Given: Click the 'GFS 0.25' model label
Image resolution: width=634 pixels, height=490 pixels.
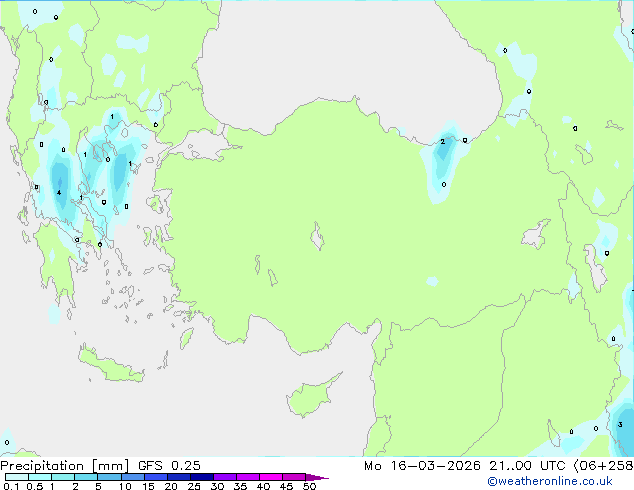Looking at the screenshot, I should [169, 466].
